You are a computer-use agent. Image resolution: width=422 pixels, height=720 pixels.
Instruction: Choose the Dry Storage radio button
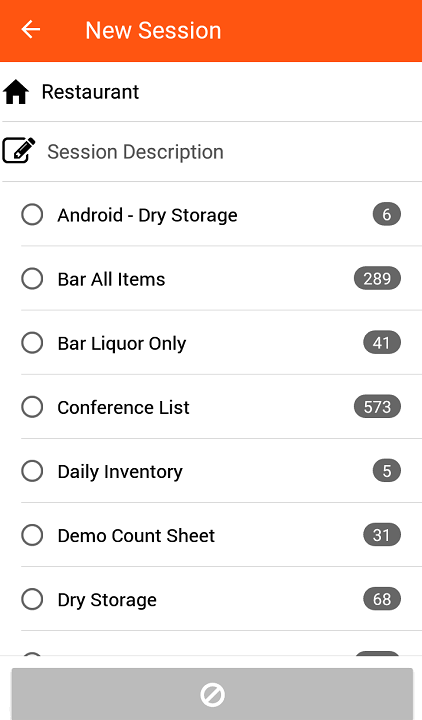click(x=32, y=599)
